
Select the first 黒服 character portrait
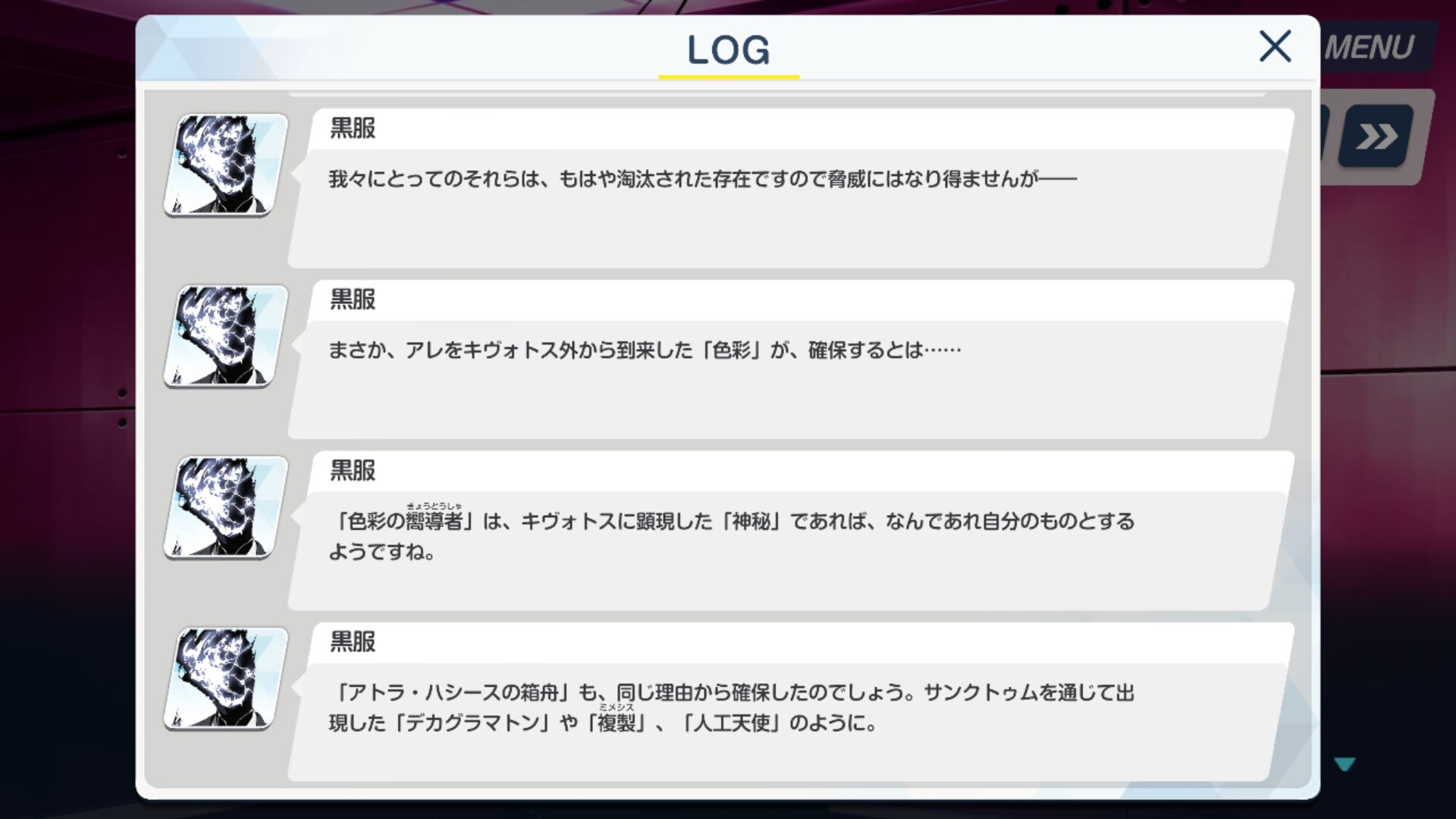click(x=226, y=165)
